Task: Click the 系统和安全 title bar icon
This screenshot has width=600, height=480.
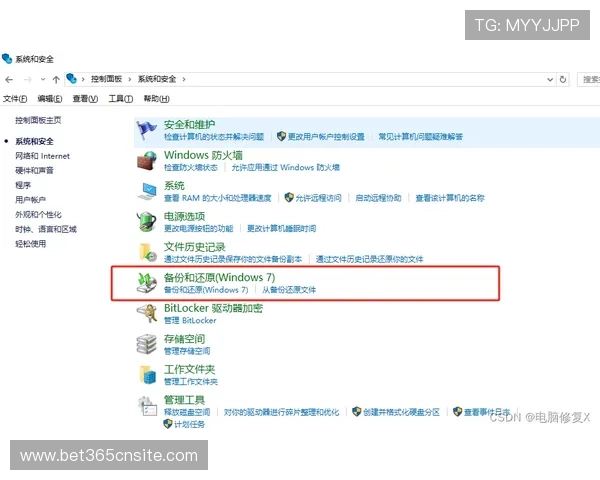Action: 7,59
